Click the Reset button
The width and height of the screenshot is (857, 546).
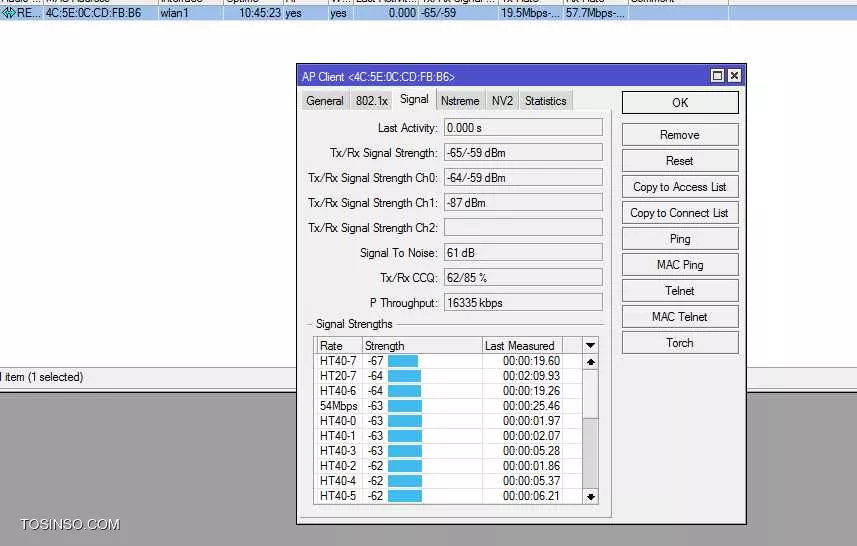tap(680, 161)
